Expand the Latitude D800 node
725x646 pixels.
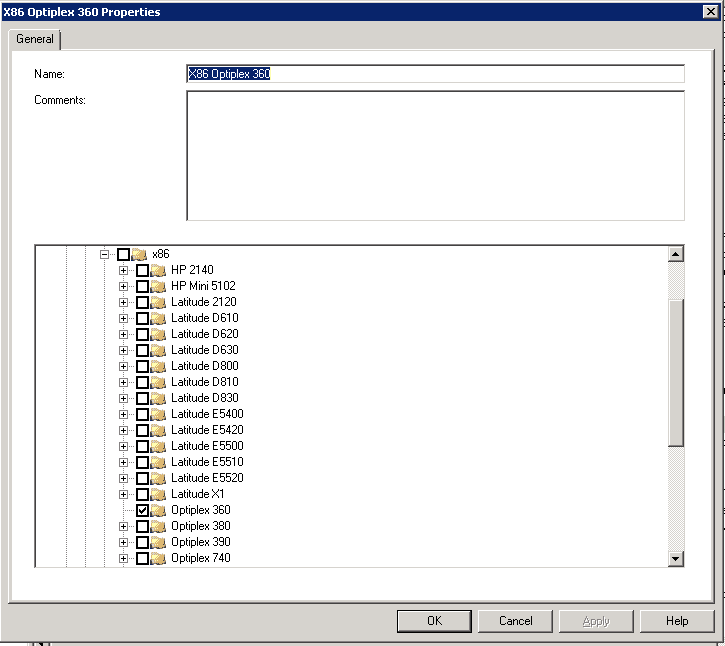(123, 366)
